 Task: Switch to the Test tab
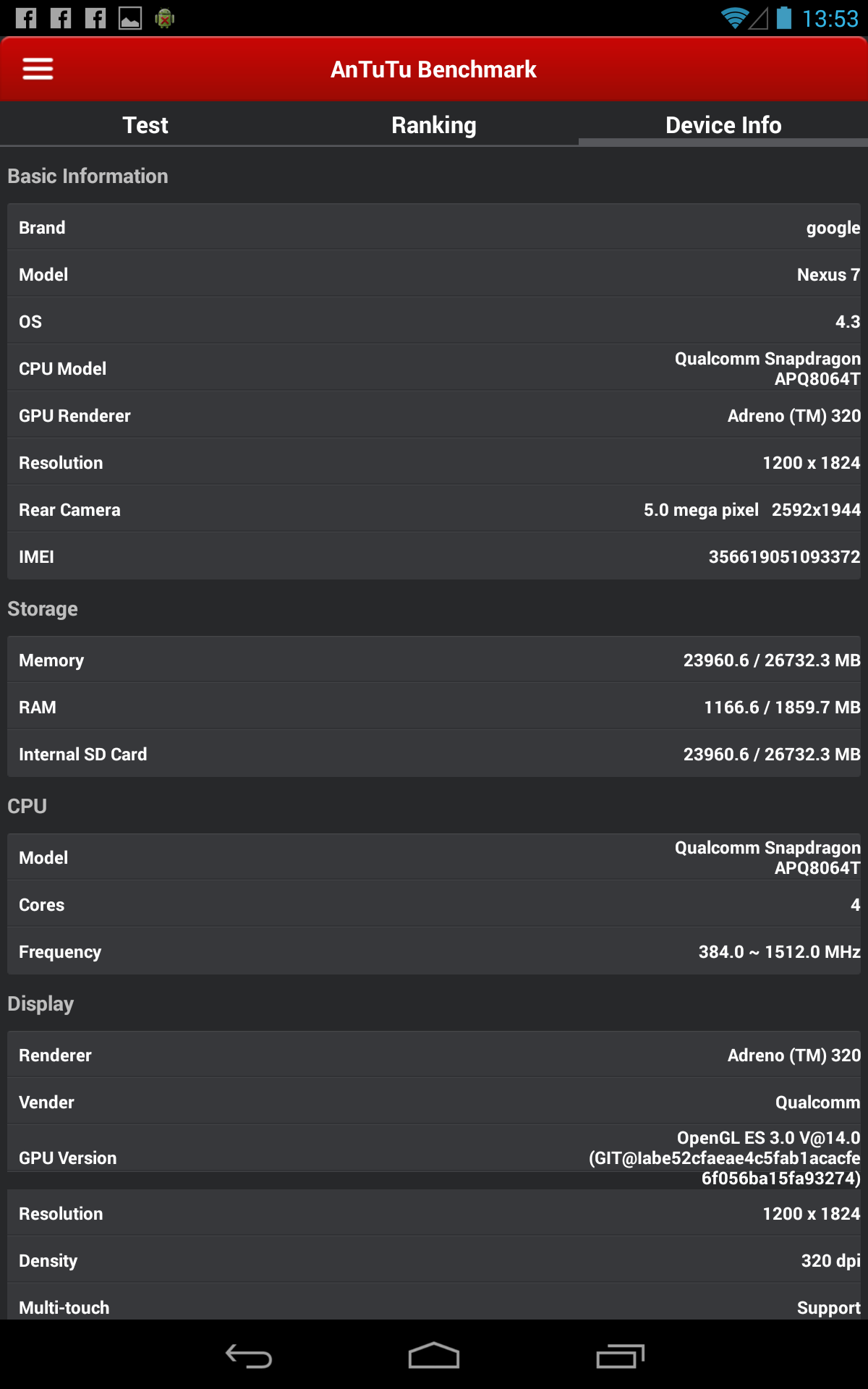coord(145,125)
